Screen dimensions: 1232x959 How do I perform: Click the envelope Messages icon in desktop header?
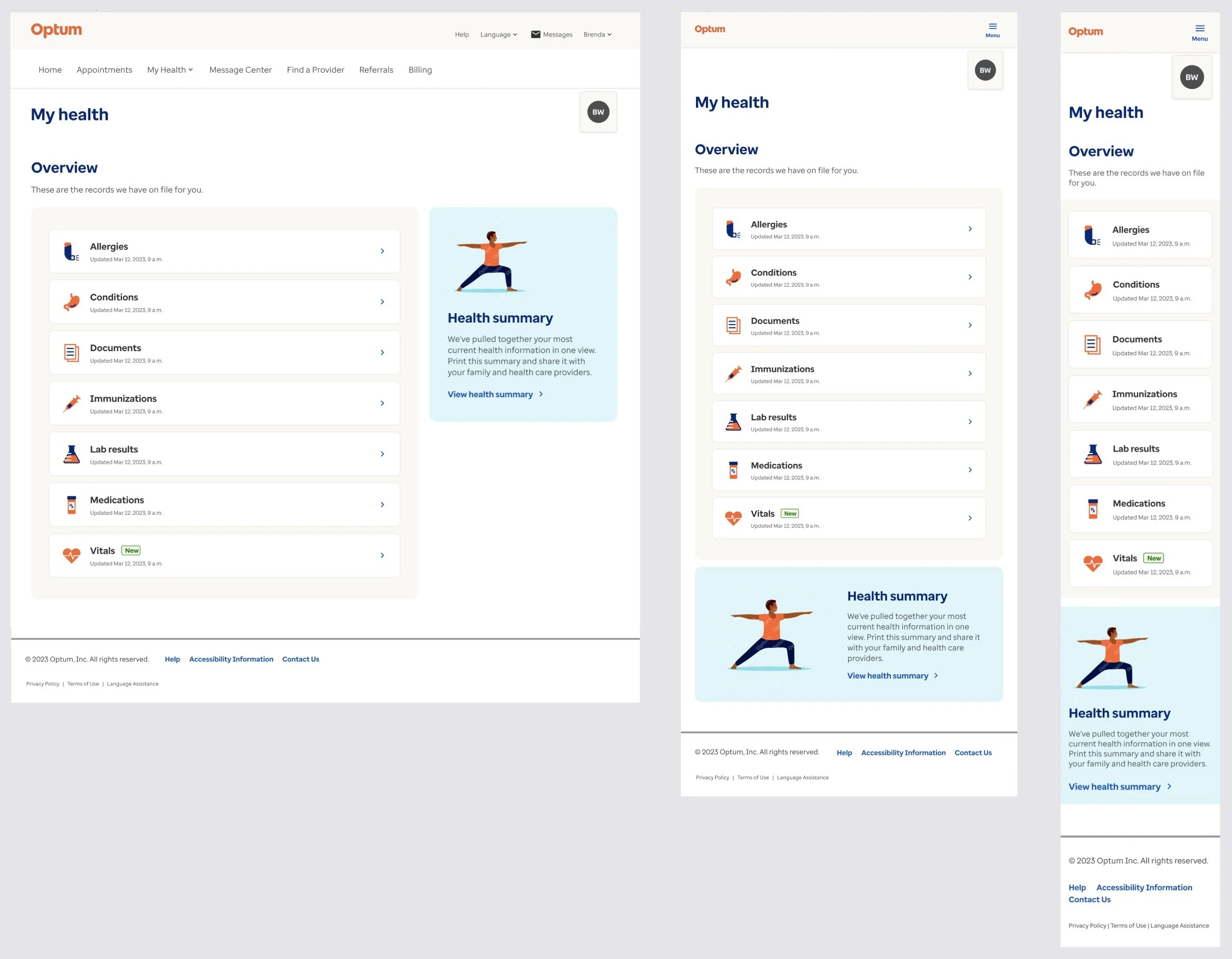coord(535,34)
